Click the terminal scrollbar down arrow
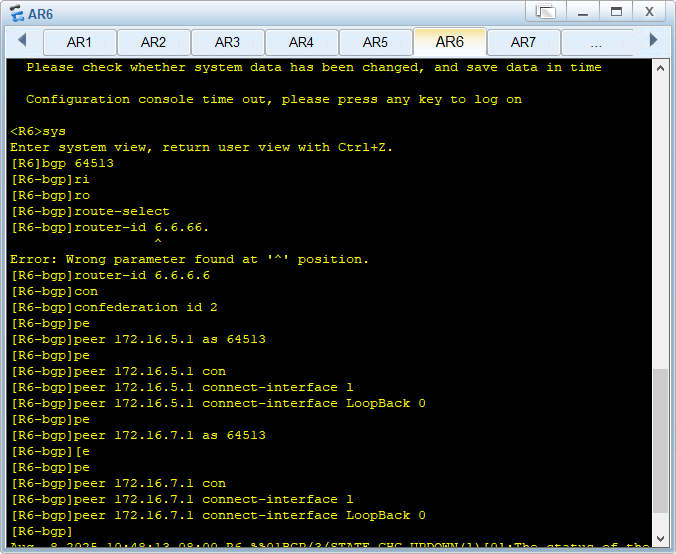 coord(660,538)
